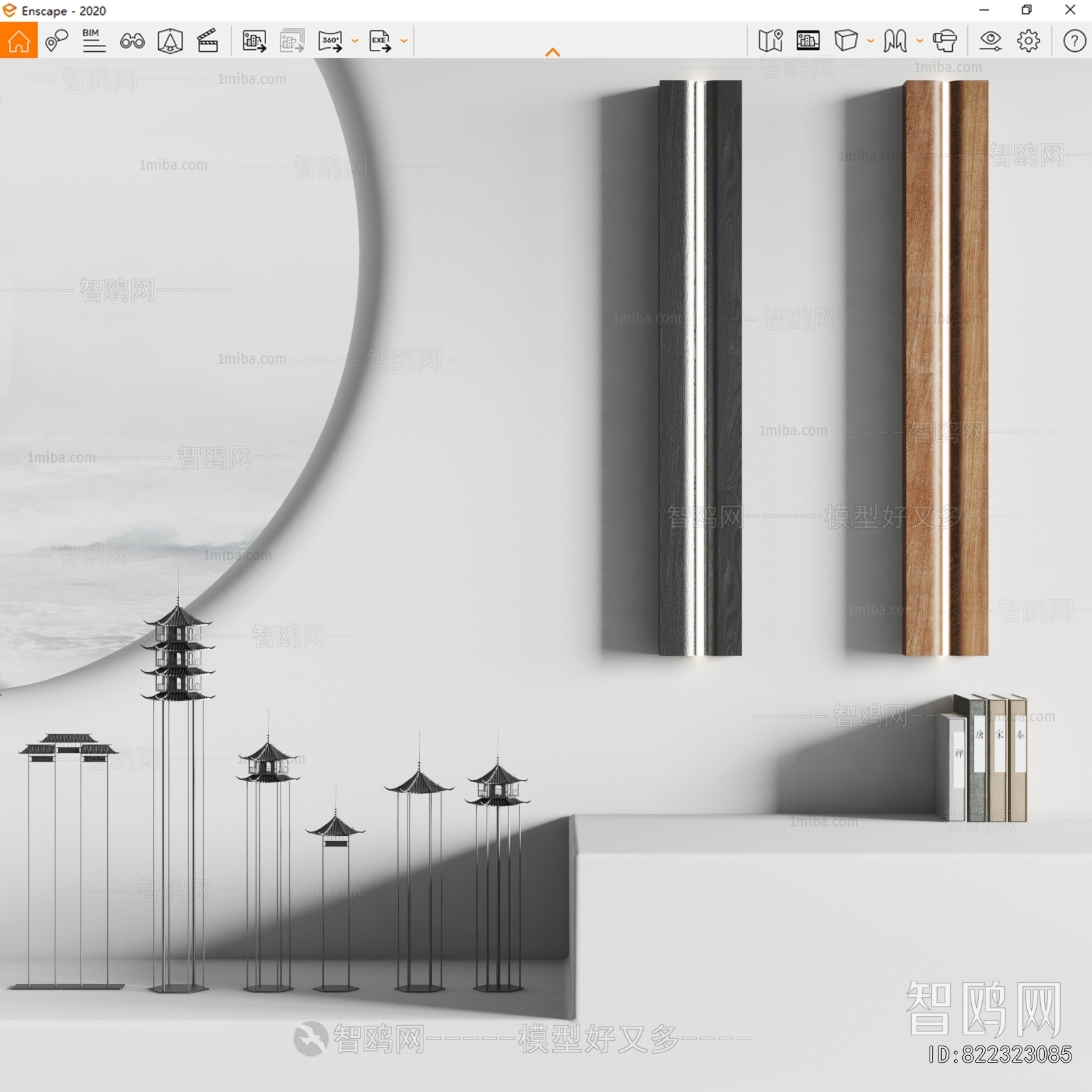Minimize the Enscape window
This screenshot has width=1092, height=1092.
[984, 10]
